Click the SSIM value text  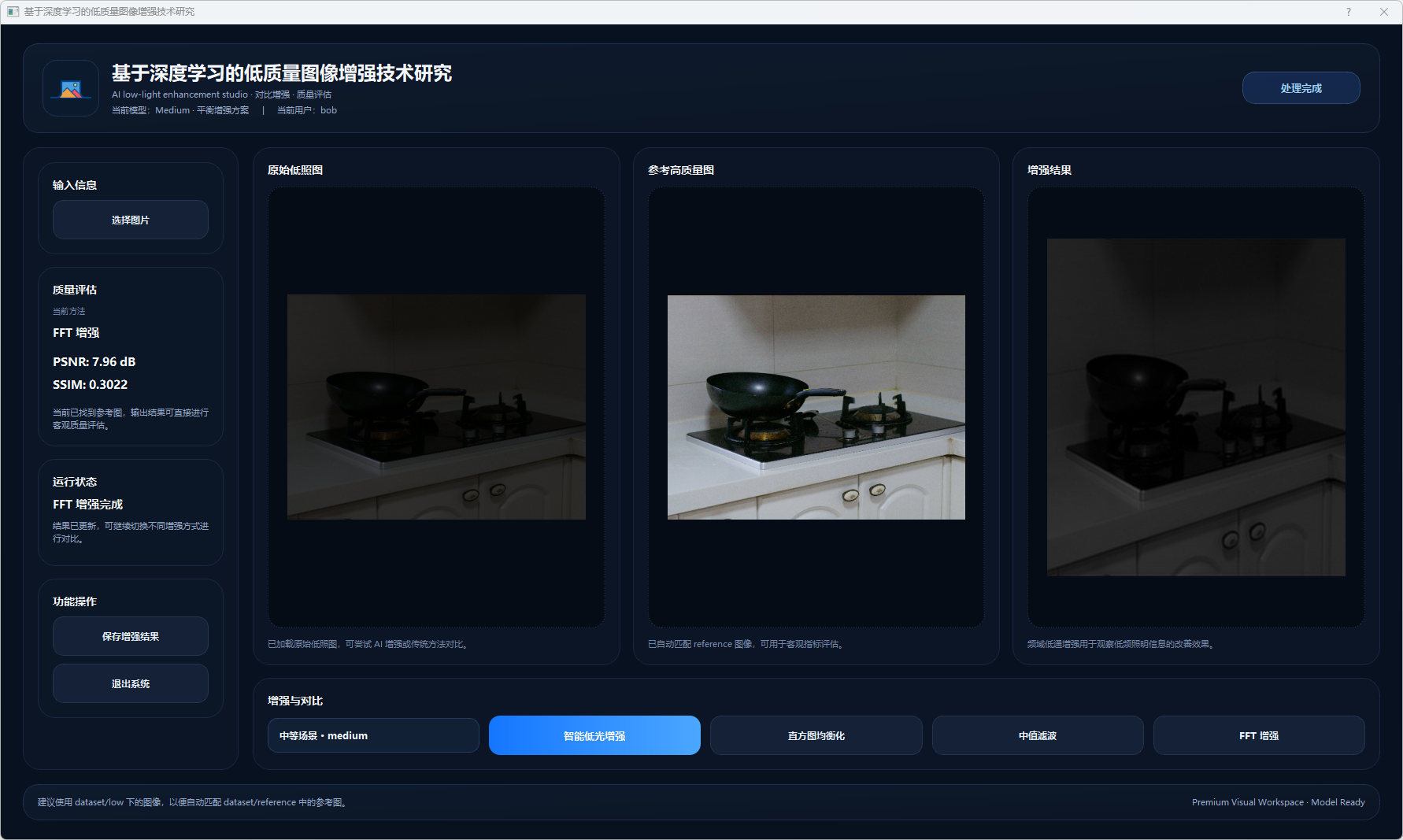click(91, 385)
